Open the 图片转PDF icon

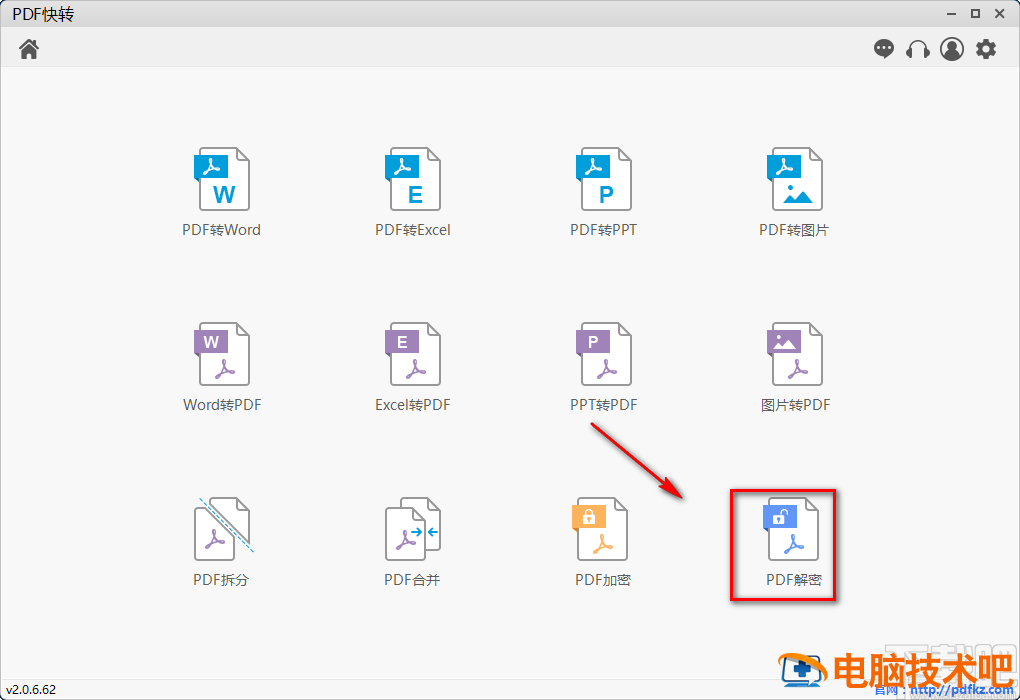point(794,354)
